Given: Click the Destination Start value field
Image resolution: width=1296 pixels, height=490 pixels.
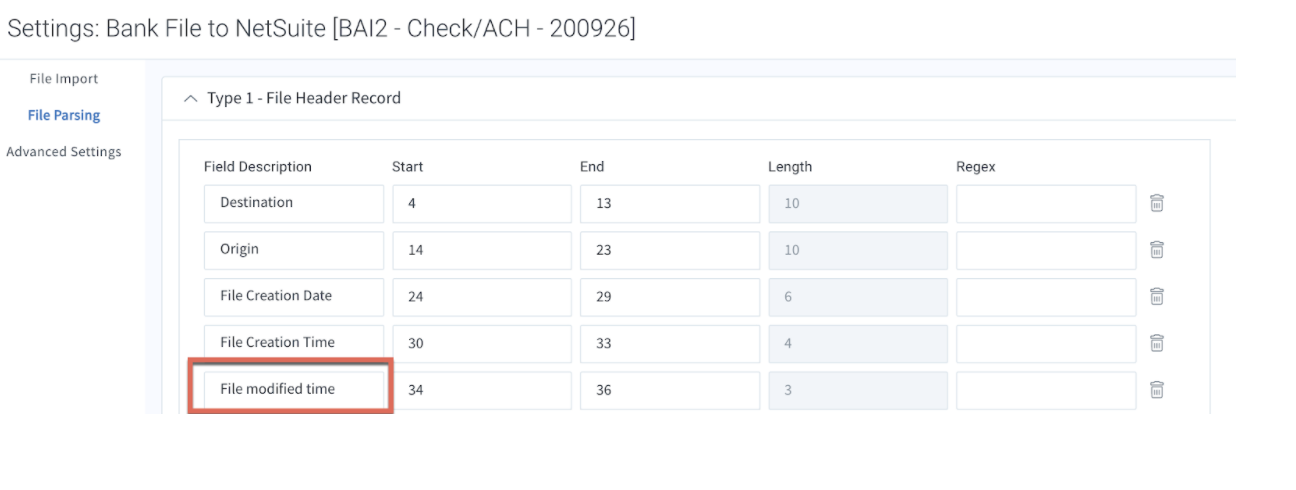Looking at the screenshot, I should click(482, 204).
